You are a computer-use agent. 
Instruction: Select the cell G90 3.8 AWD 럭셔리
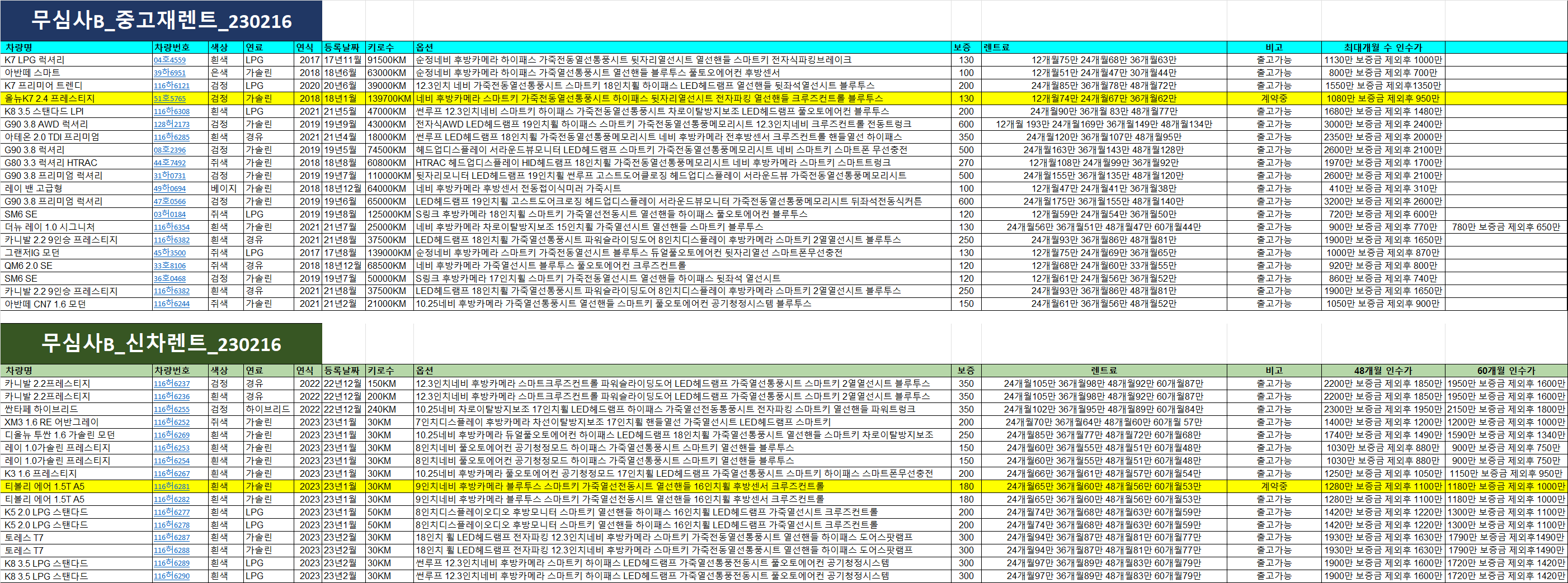76,124
